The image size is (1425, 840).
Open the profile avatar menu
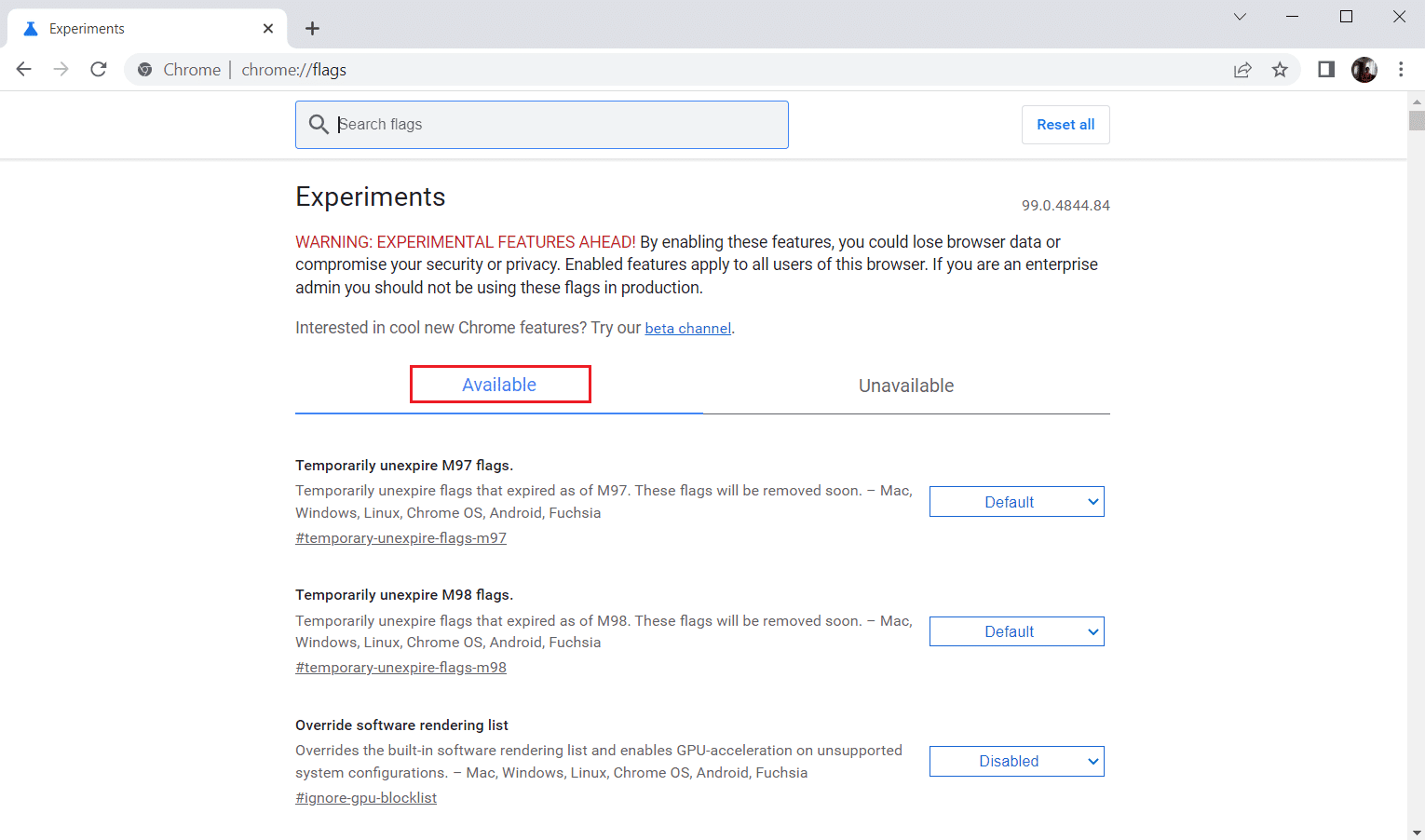click(x=1364, y=70)
